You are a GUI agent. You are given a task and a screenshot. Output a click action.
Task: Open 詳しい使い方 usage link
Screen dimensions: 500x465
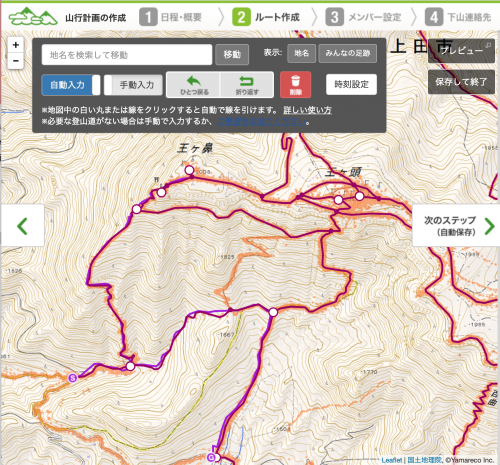[307, 110]
